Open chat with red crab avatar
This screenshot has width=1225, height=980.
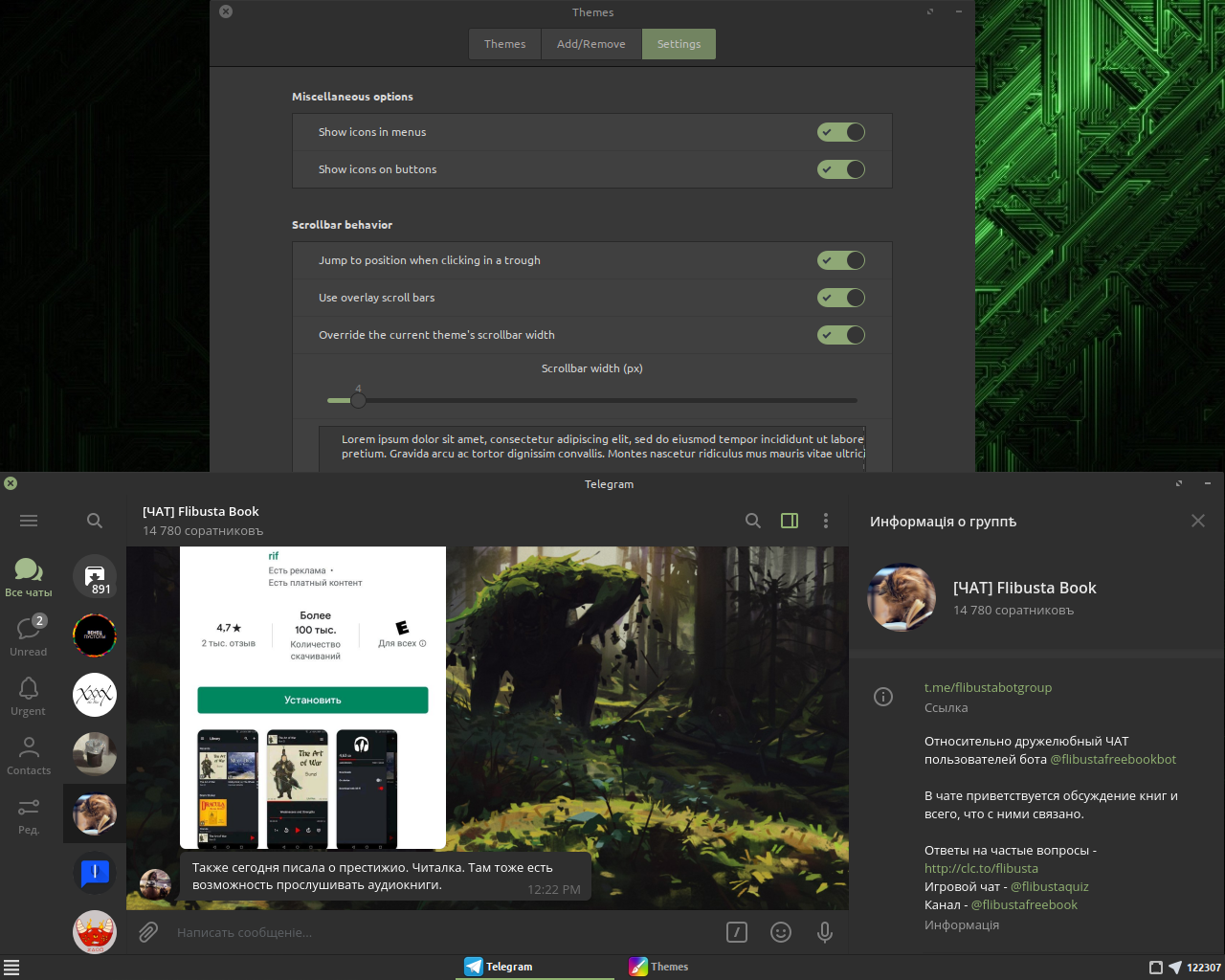click(95, 931)
